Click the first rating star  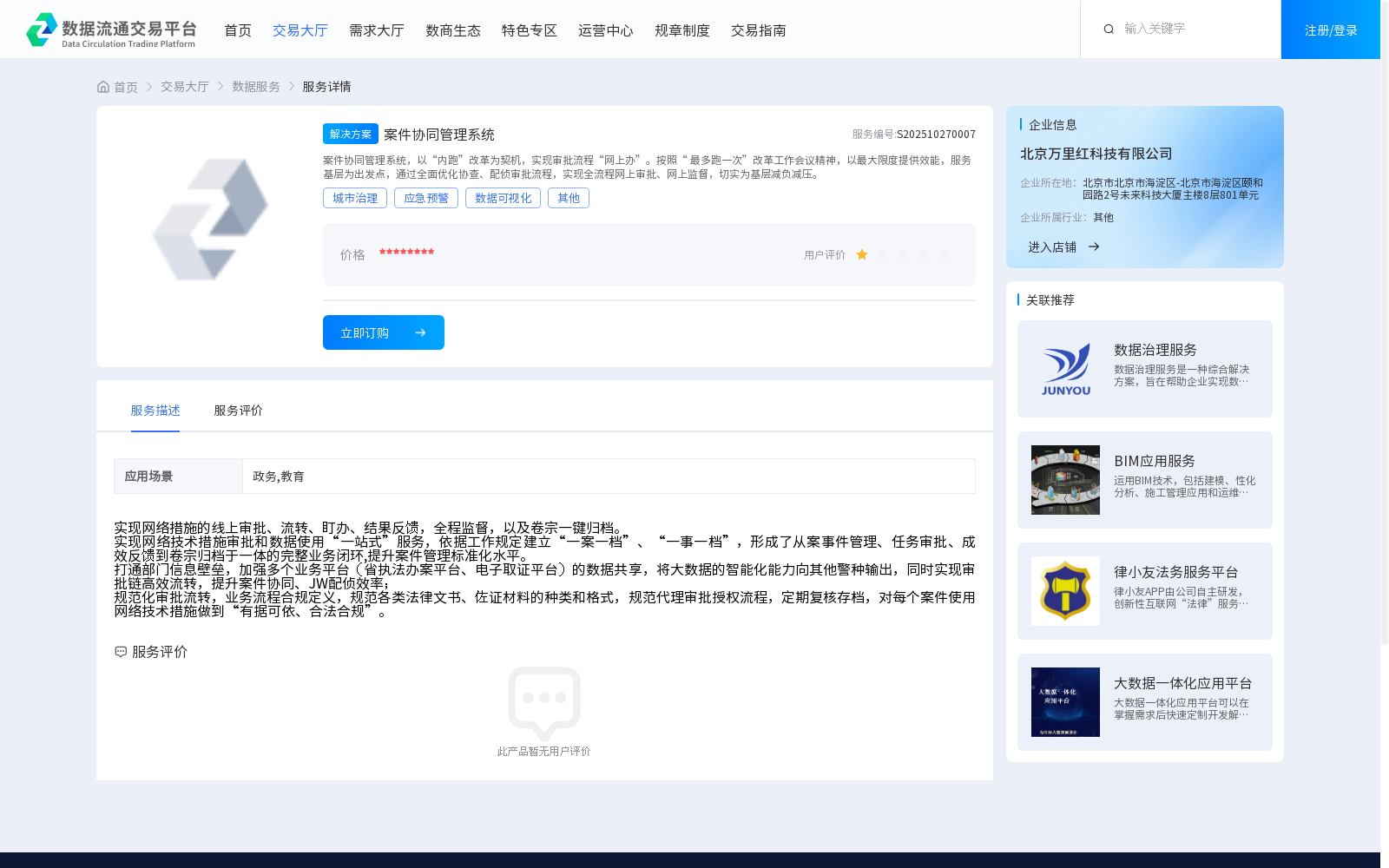862,254
